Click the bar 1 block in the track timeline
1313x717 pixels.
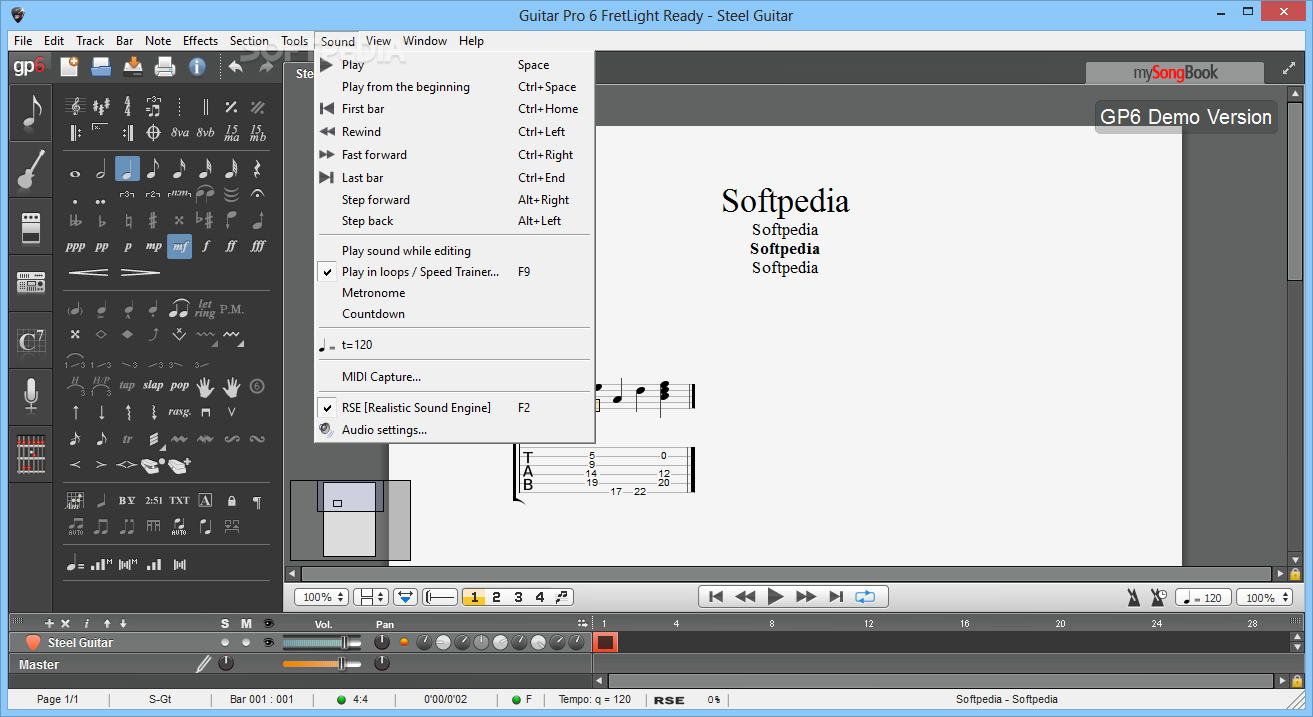(x=606, y=642)
